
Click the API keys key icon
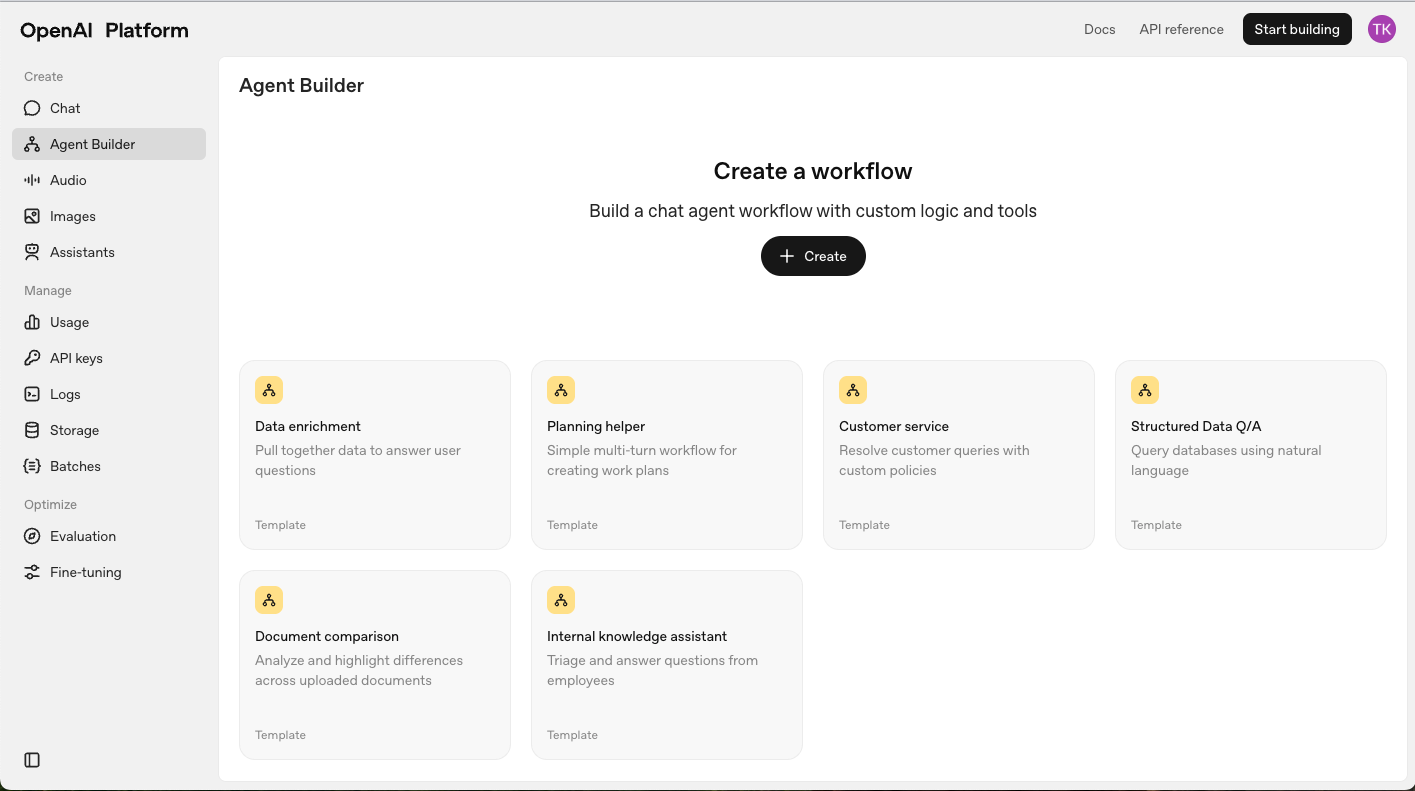(x=32, y=358)
